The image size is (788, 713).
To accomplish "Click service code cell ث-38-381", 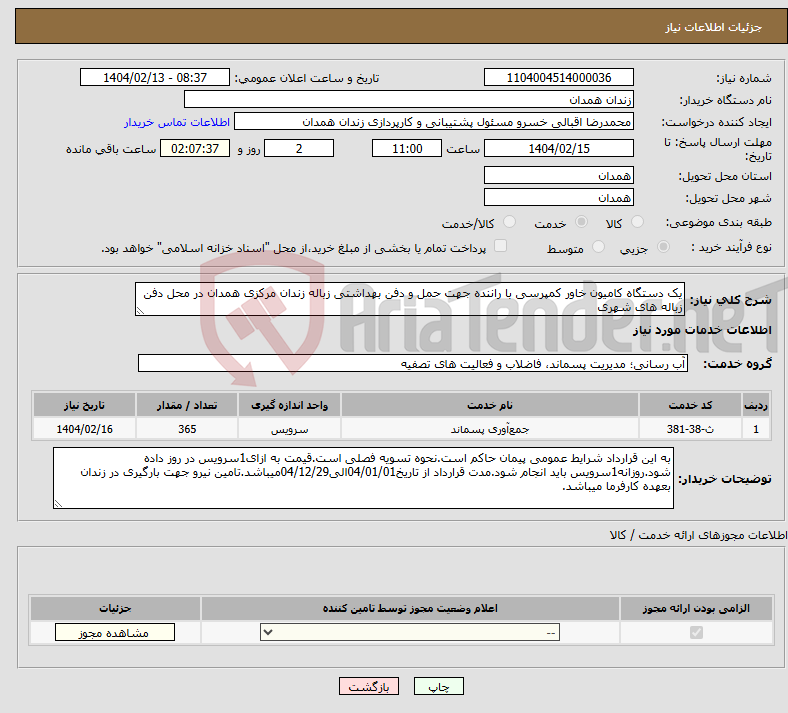I will [691, 429].
